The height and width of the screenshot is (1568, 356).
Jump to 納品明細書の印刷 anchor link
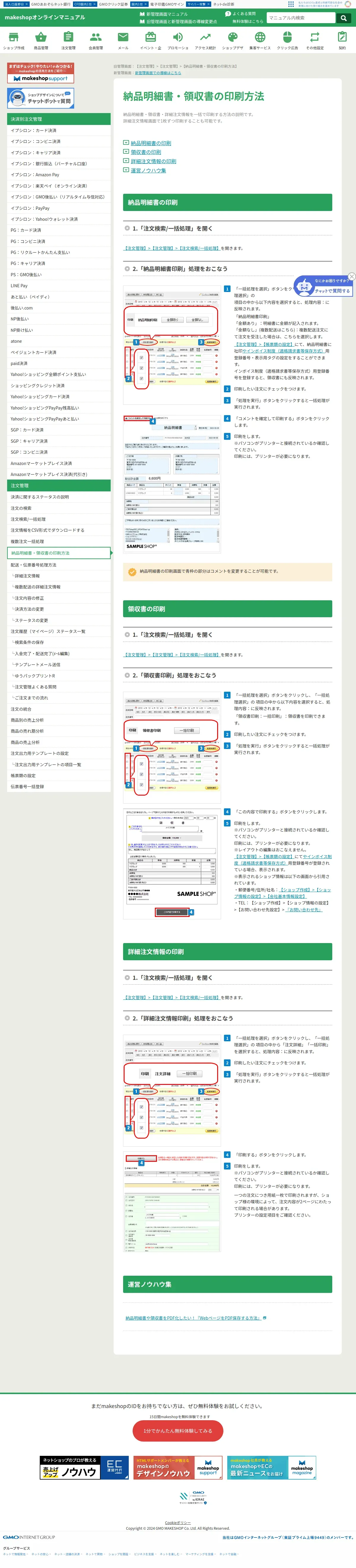[x=151, y=143]
